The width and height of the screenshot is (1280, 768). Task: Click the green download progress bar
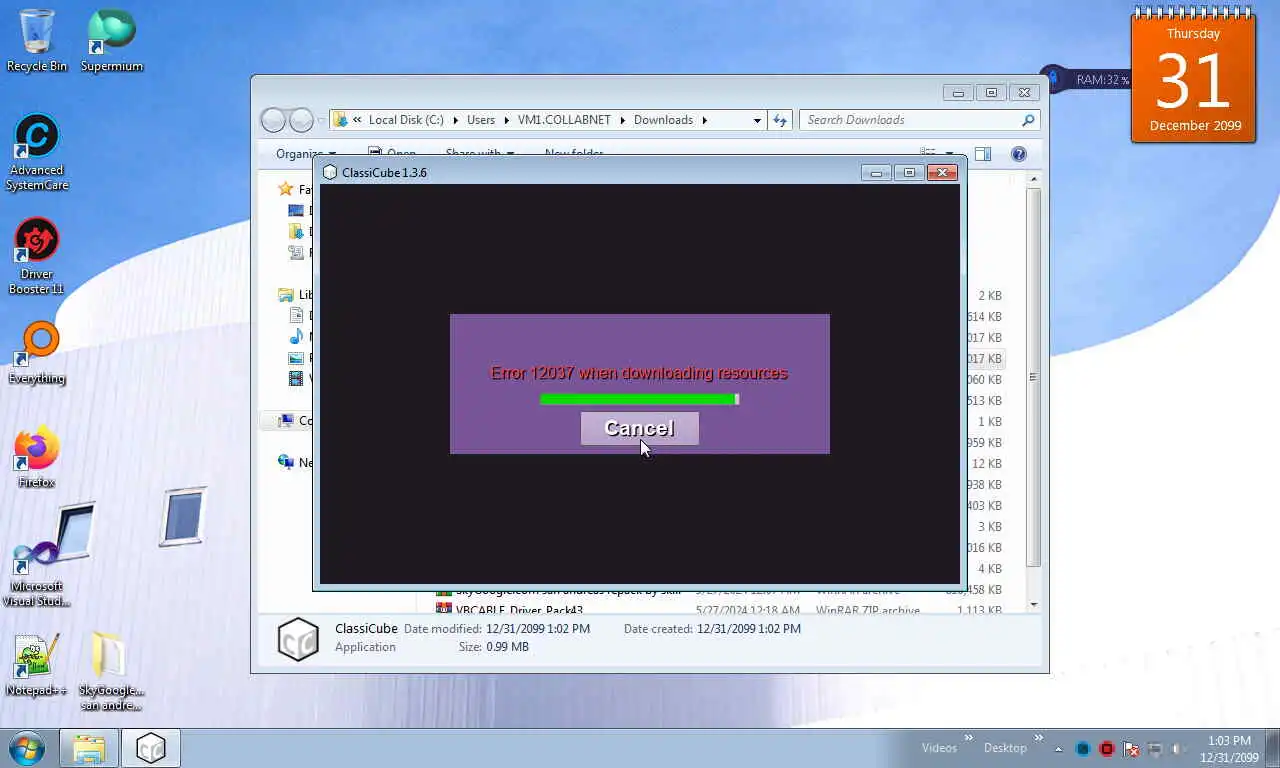[639, 399]
